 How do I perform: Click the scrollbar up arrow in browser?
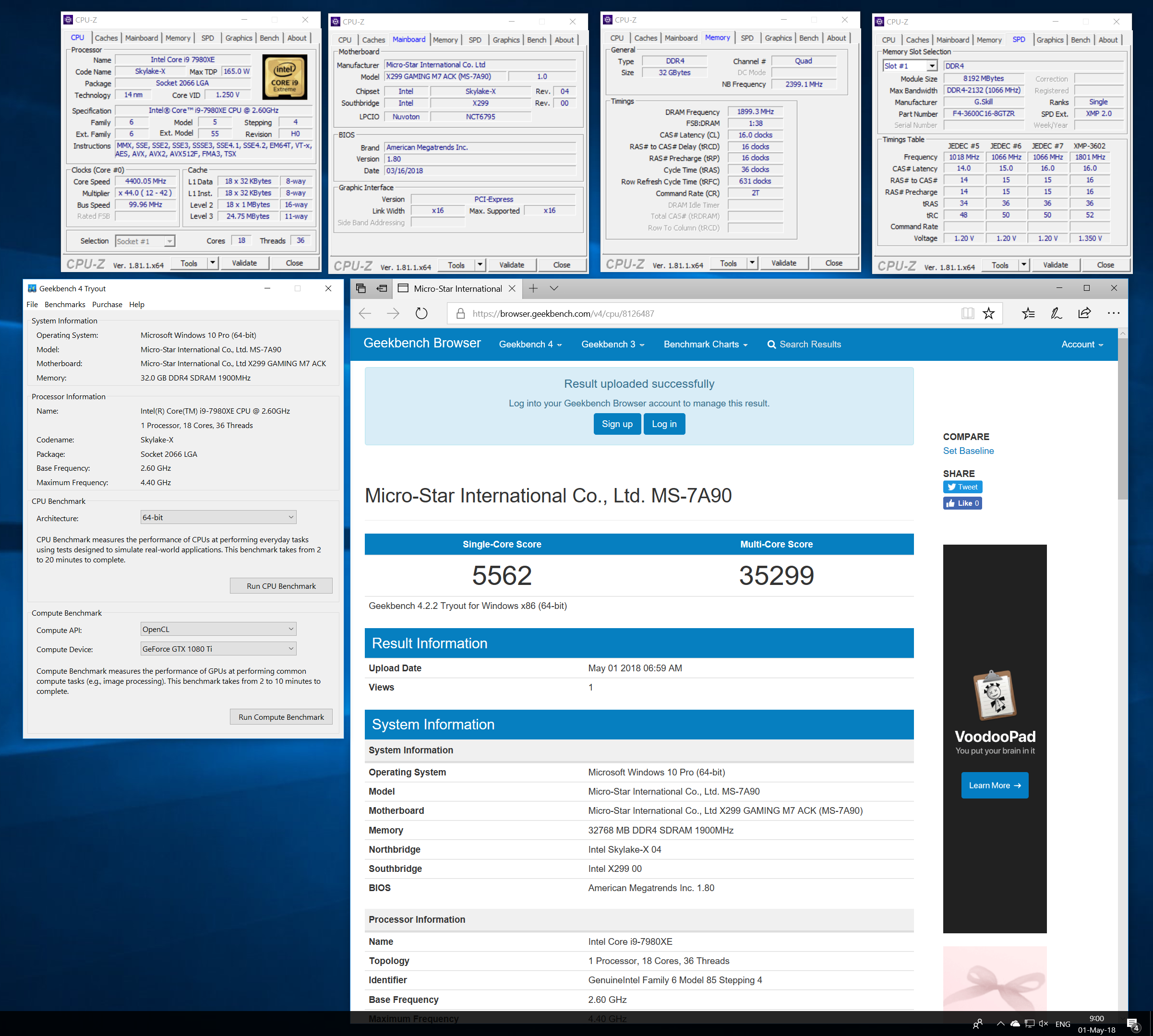pyautogui.click(x=1122, y=333)
